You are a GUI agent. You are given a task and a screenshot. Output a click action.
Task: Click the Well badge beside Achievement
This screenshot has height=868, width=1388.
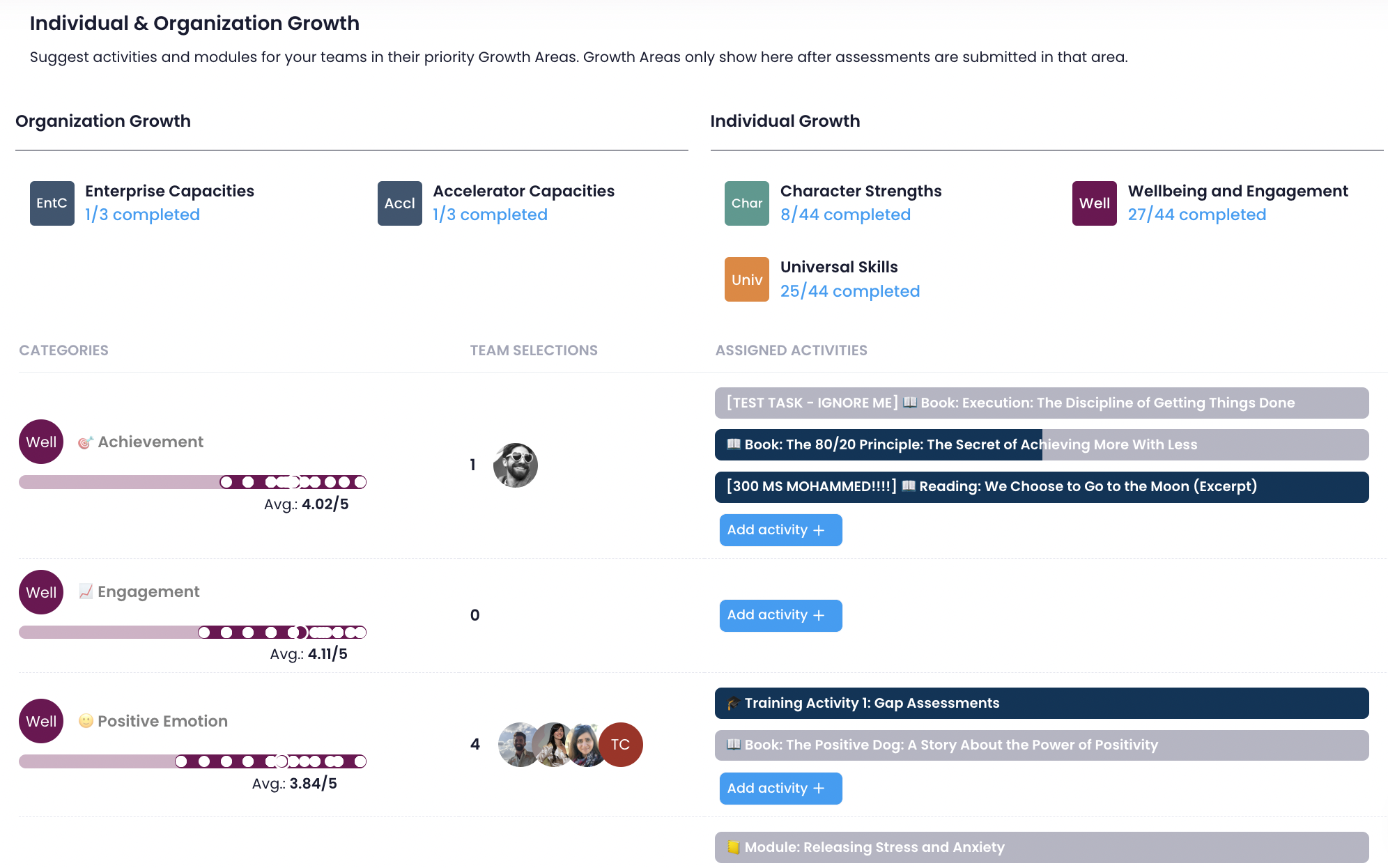pyautogui.click(x=41, y=442)
